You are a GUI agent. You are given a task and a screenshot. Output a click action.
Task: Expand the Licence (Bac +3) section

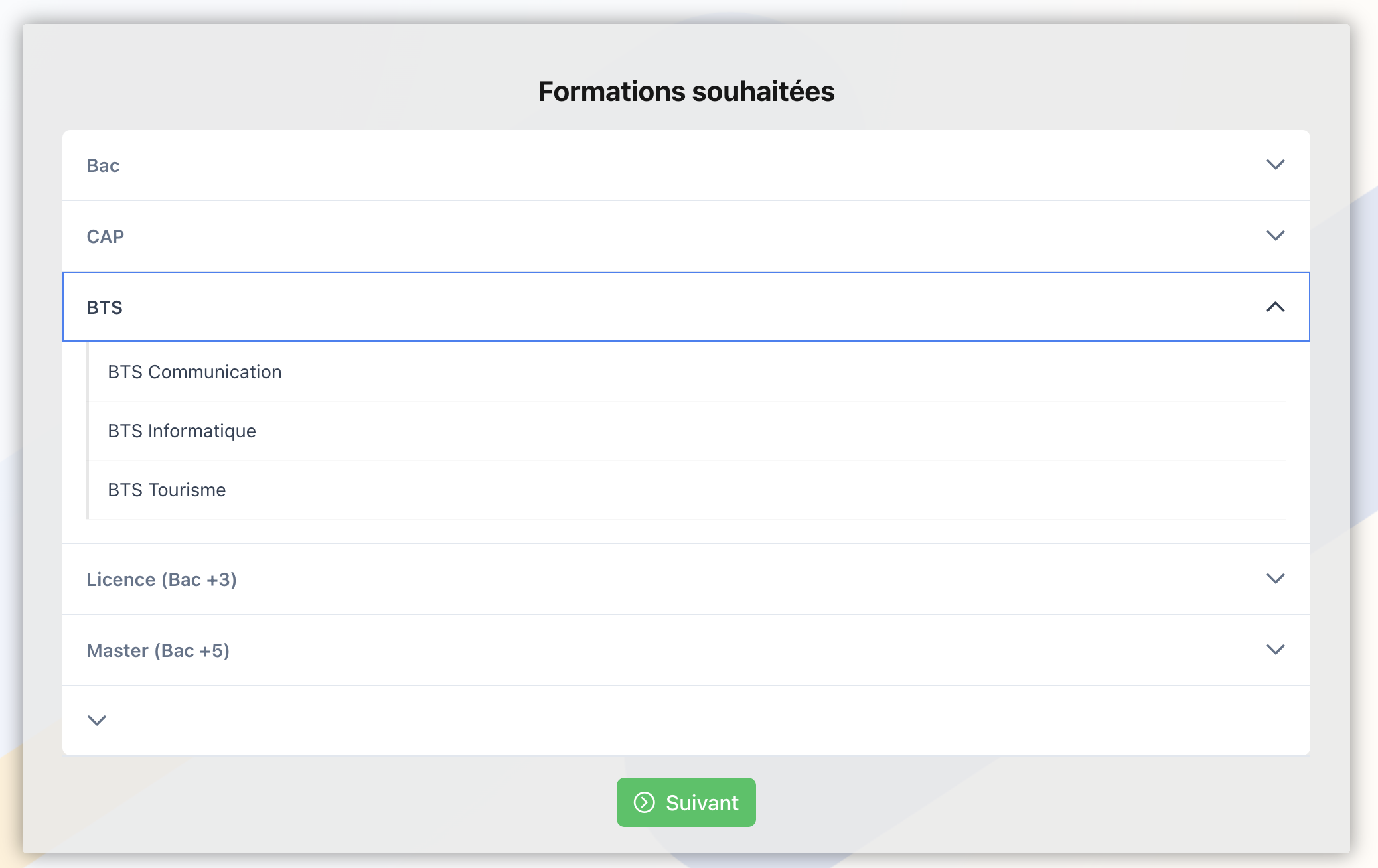pos(686,579)
